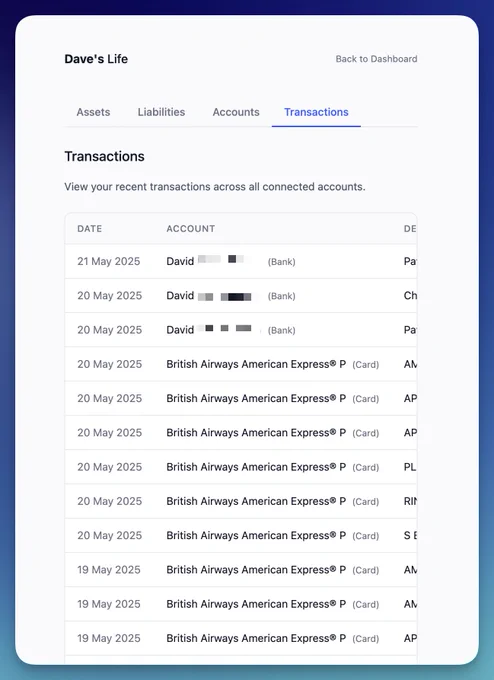Open the first 19 May 2025 card transaction
The height and width of the screenshot is (680, 494).
[x=241, y=570]
